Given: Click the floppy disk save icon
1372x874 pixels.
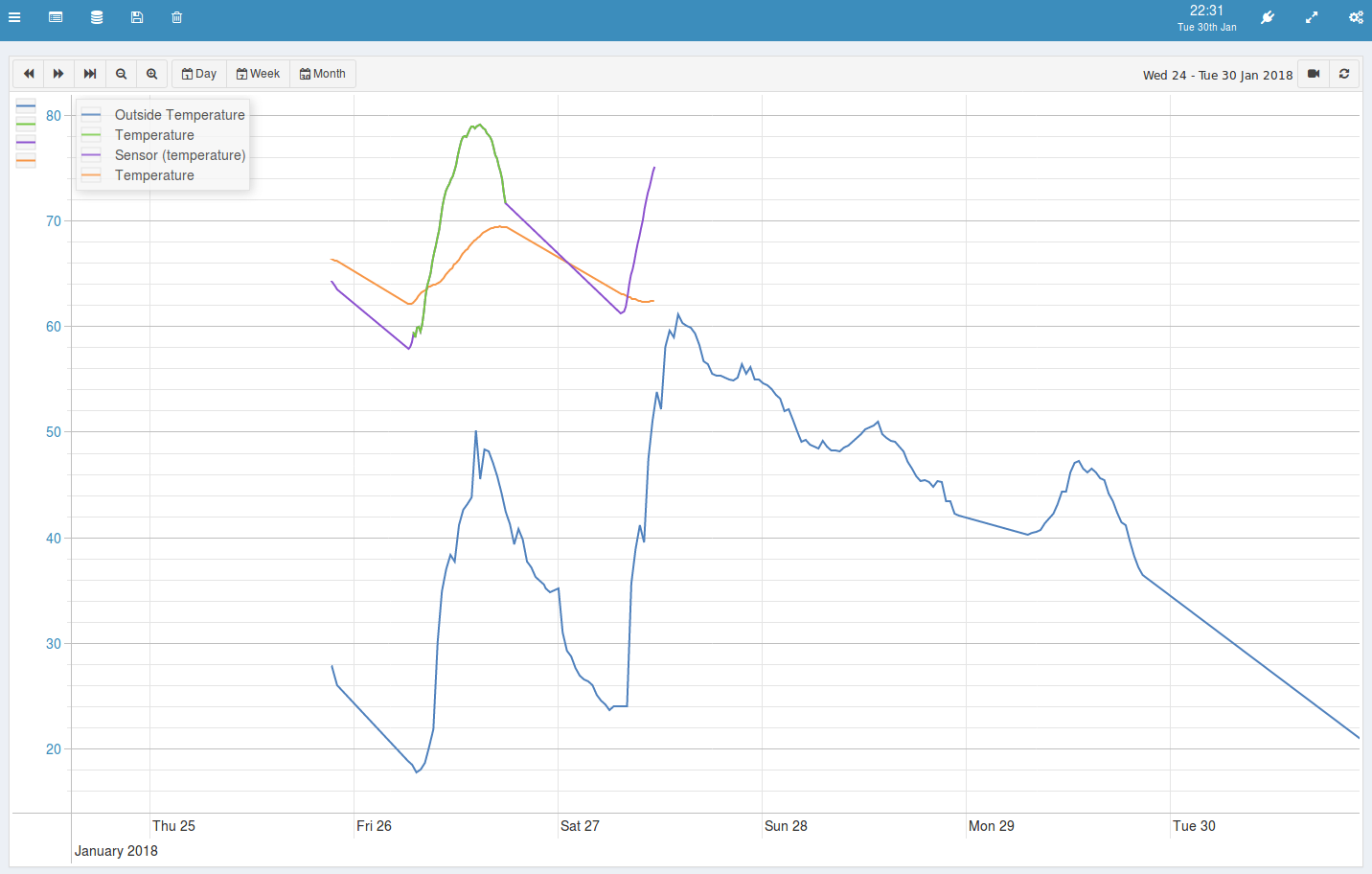Looking at the screenshot, I should click(x=137, y=17).
